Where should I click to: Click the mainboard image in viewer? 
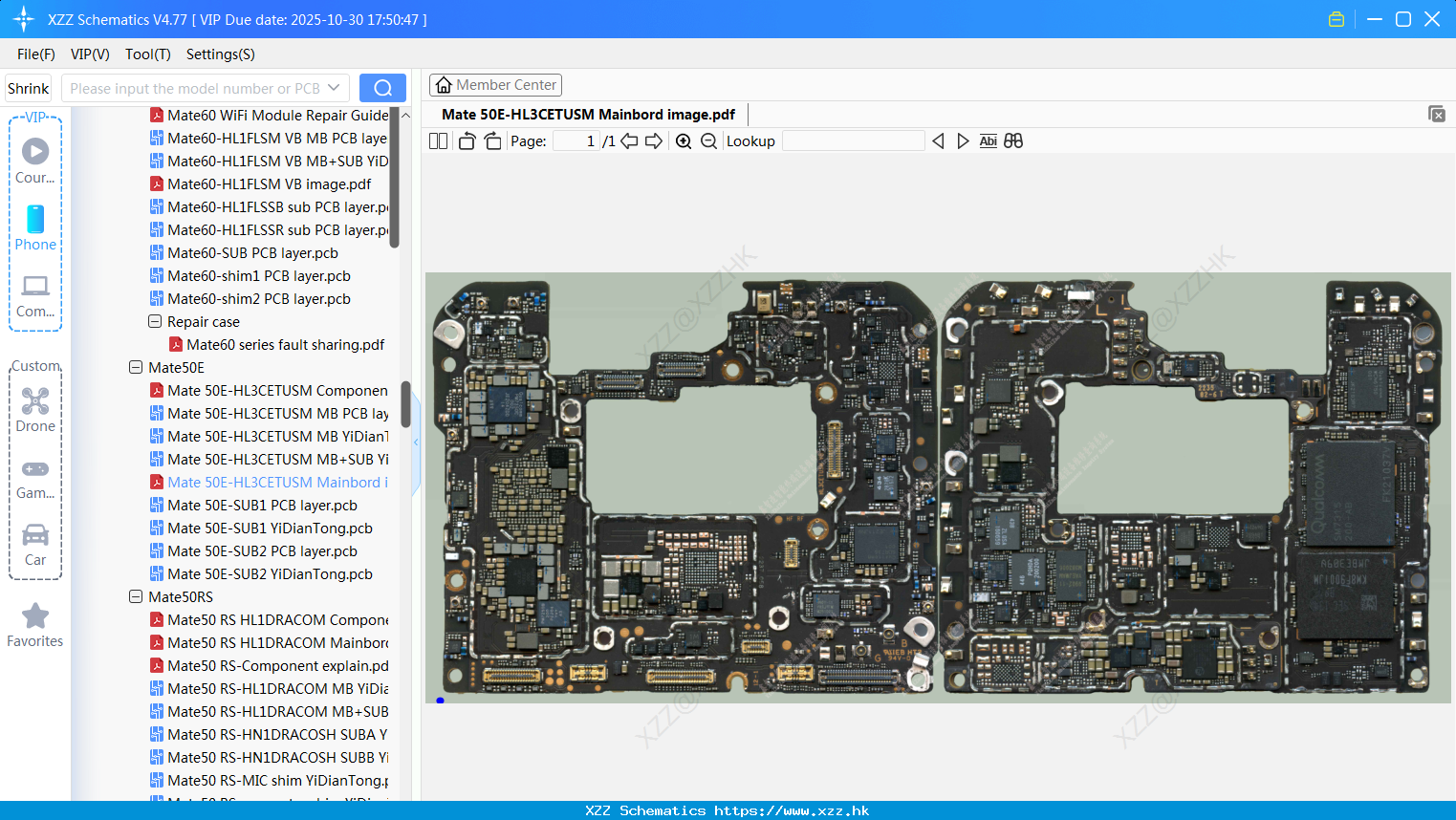pos(938,487)
